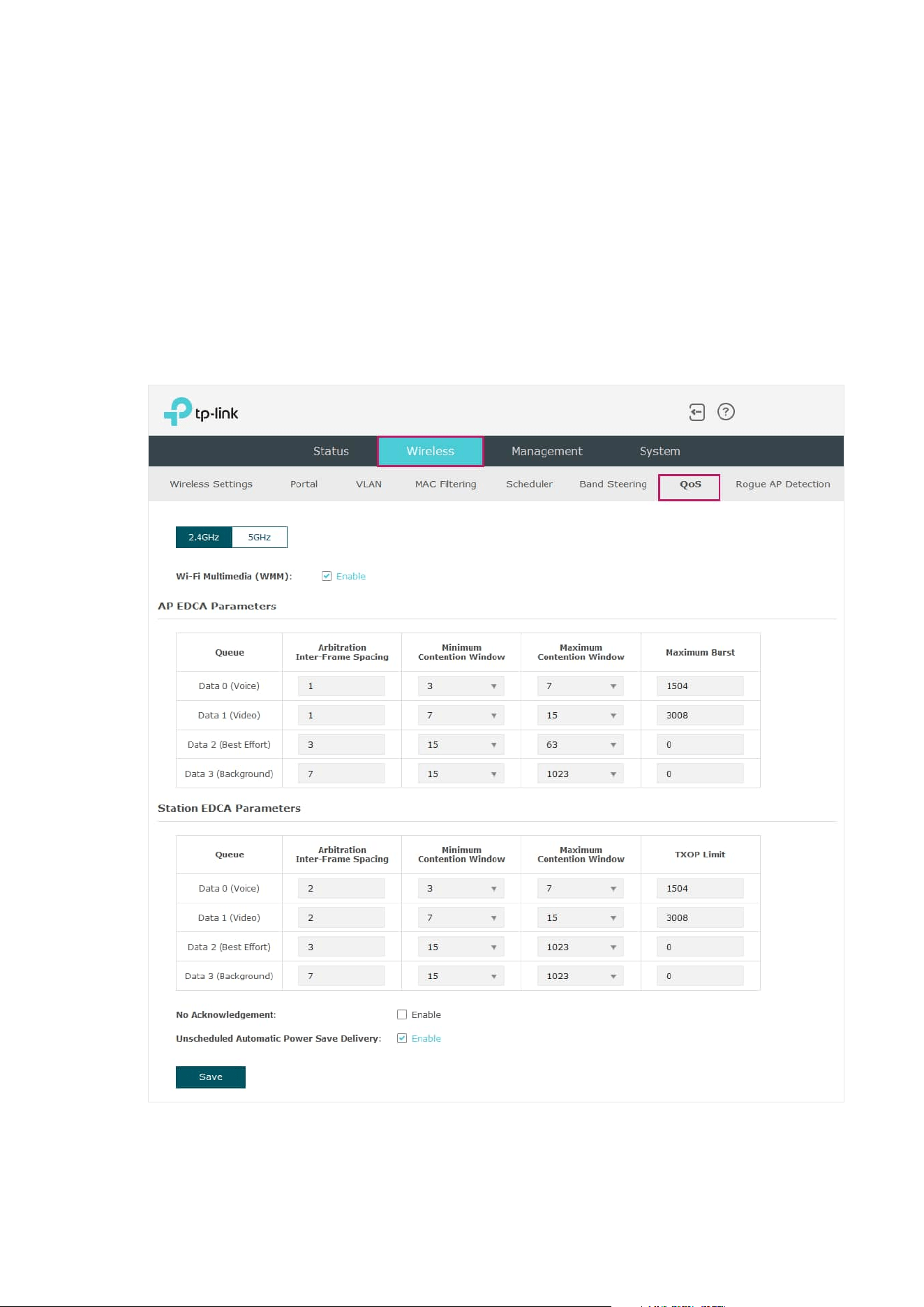Click the AP EDCA Parameters heading

217,606
